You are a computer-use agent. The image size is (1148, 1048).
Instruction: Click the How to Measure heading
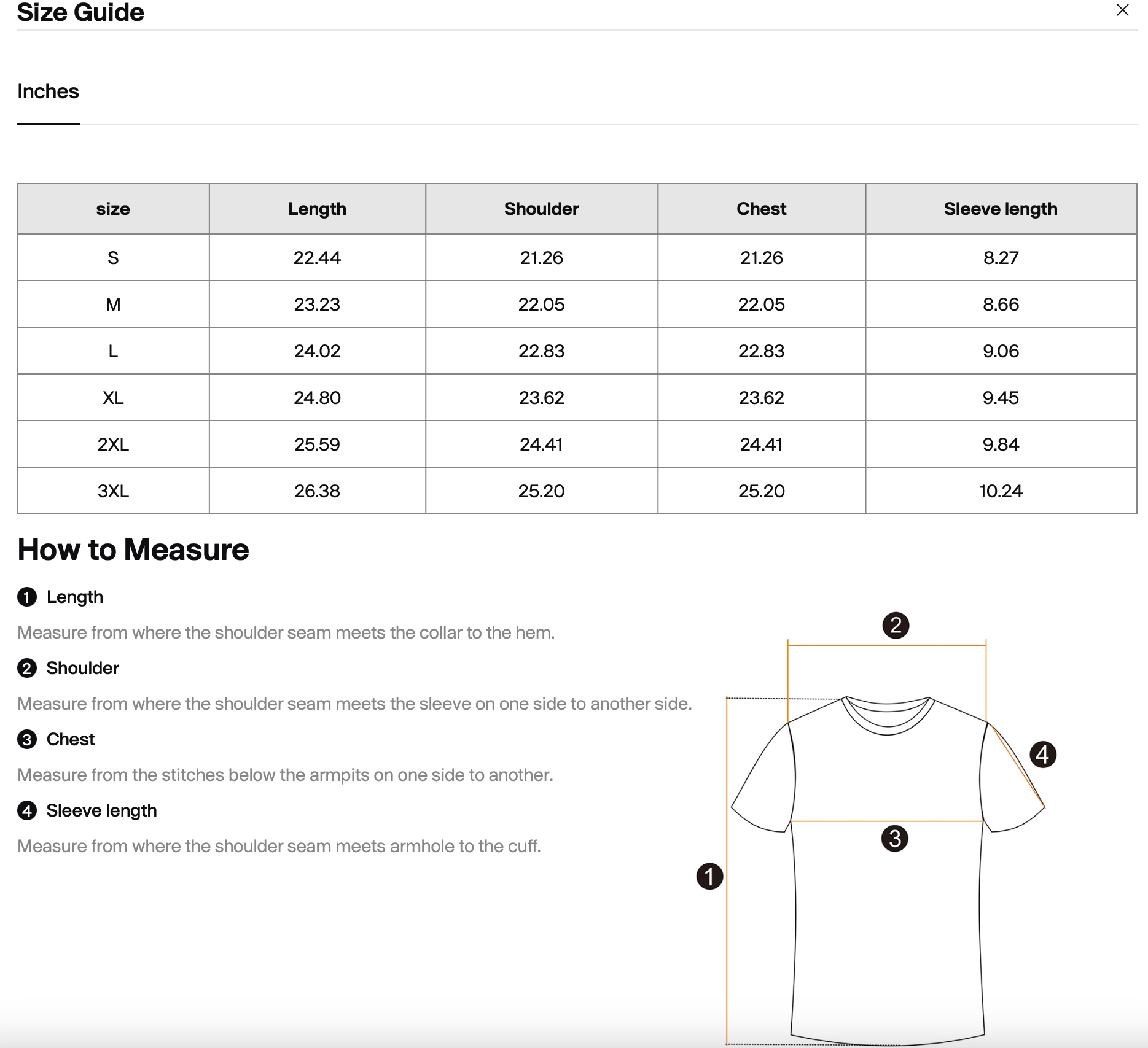pyautogui.click(x=133, y=549)
